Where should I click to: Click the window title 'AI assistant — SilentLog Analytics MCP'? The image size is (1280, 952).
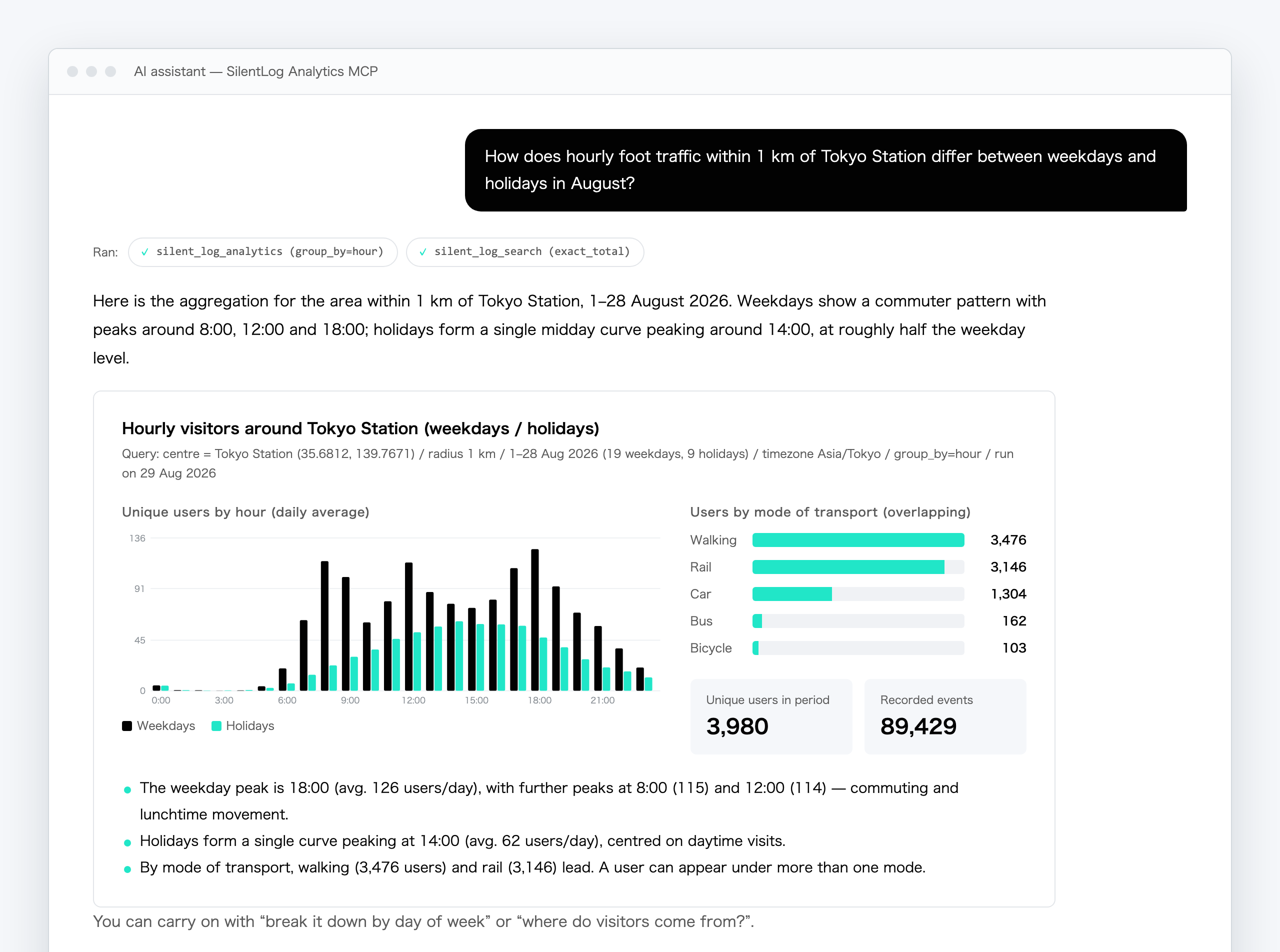(x=256, y=71)
